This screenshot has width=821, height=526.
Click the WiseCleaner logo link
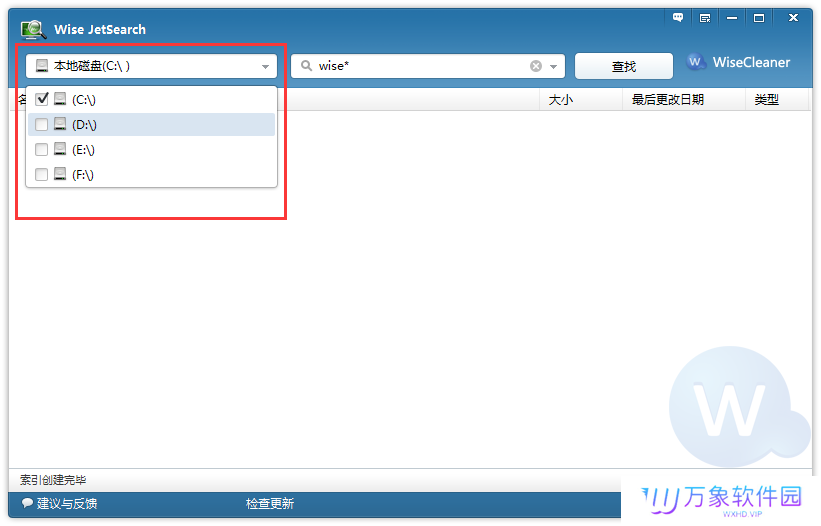point(738,62)
